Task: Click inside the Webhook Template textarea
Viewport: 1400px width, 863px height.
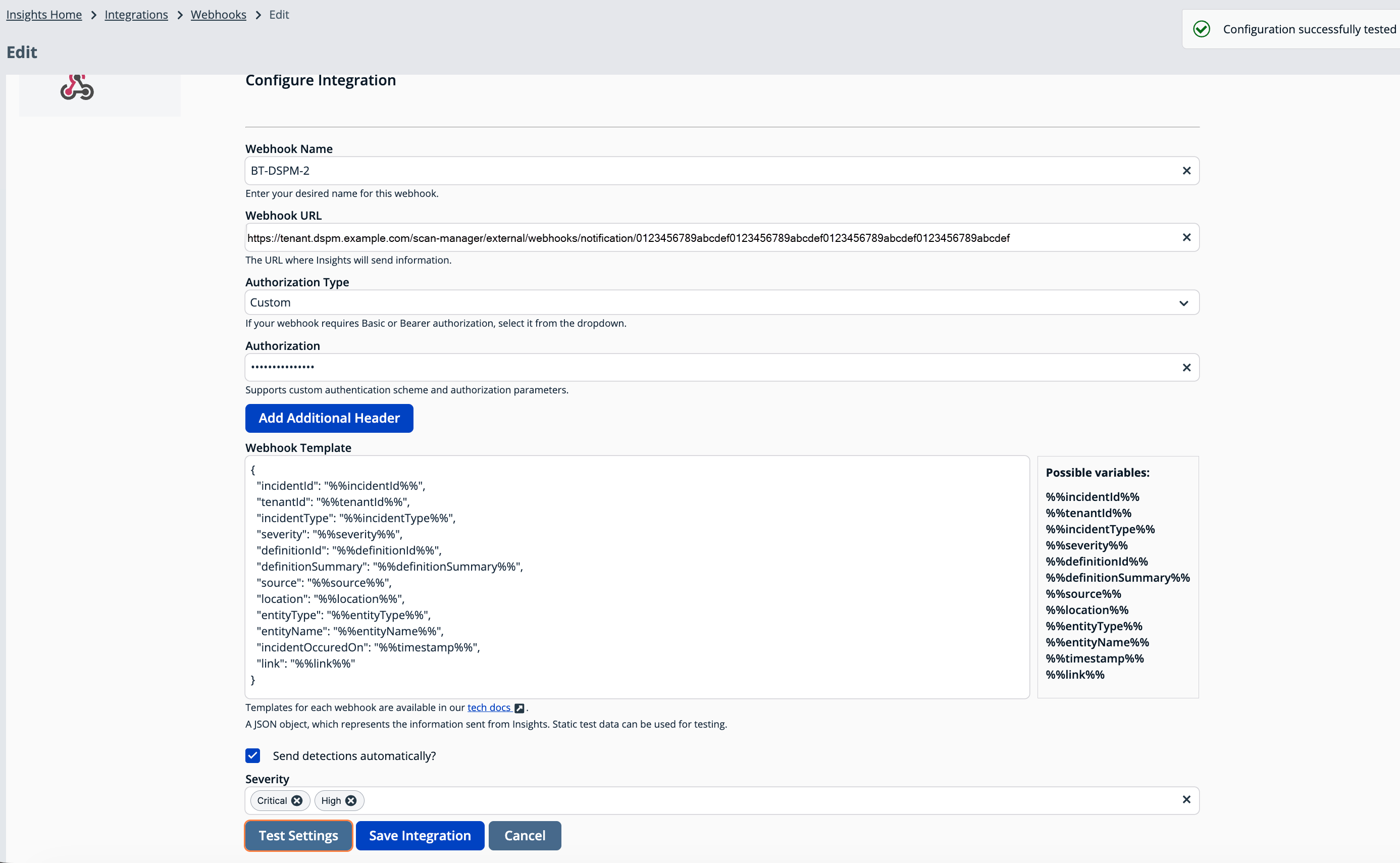Action: click(637, 577)
